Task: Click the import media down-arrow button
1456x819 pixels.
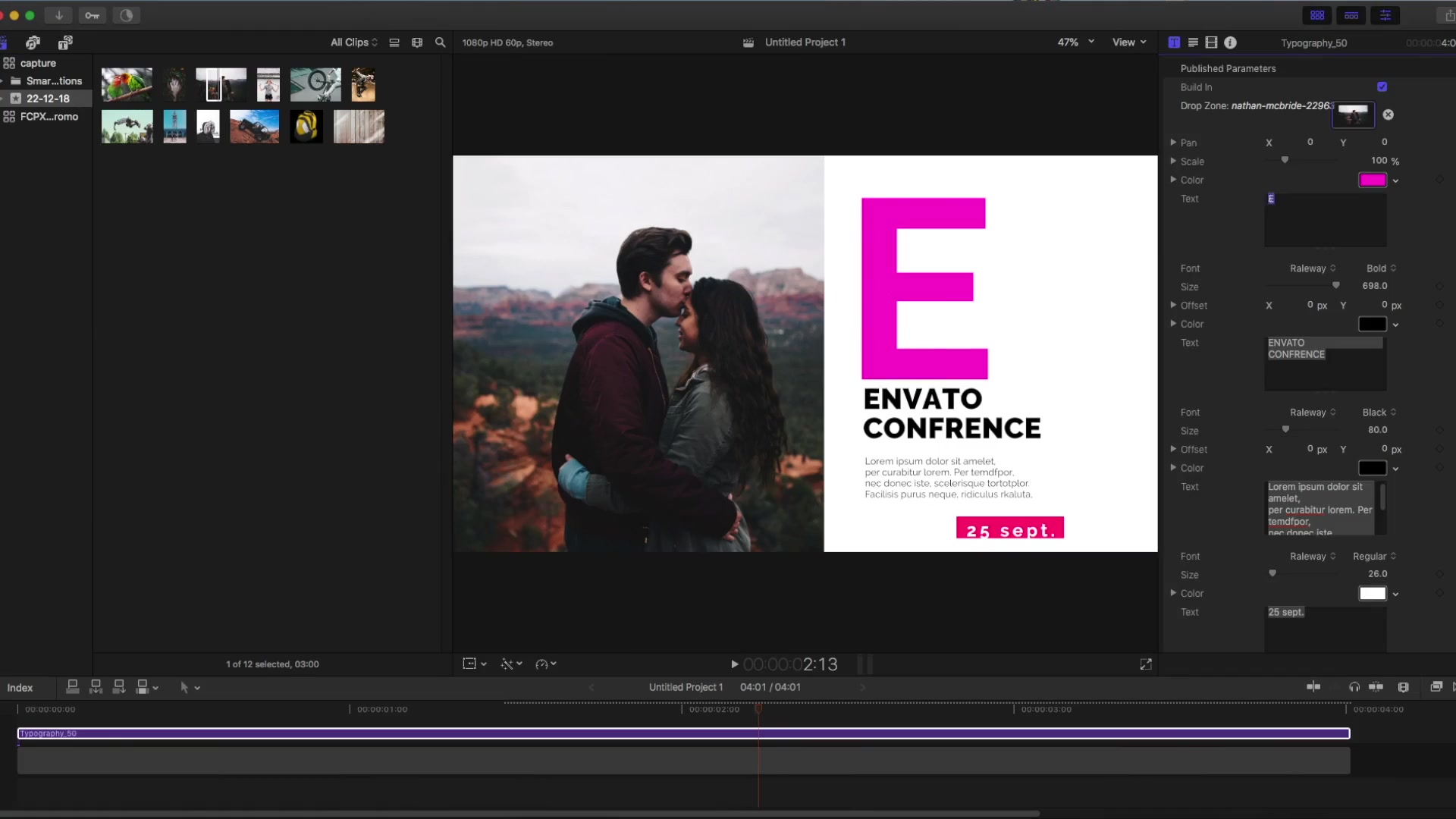Action: [x=58, y=15]
